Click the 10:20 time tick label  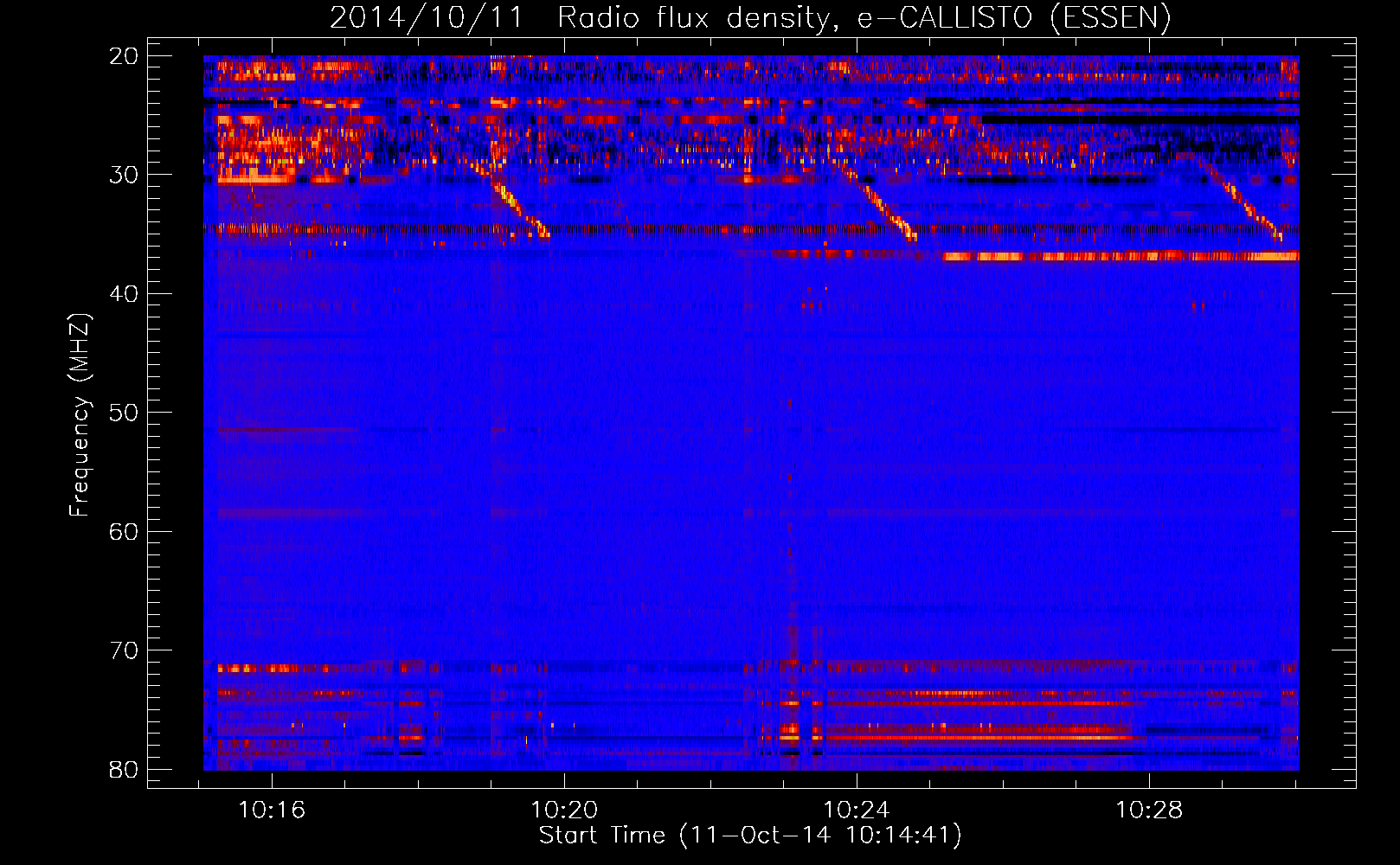pos(564,811)
